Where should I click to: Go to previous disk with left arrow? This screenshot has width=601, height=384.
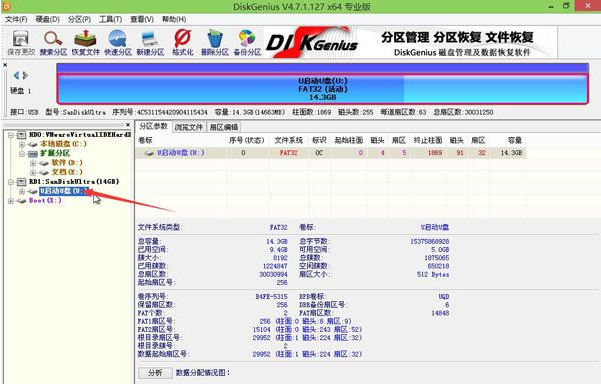click(x=16, y=75)
